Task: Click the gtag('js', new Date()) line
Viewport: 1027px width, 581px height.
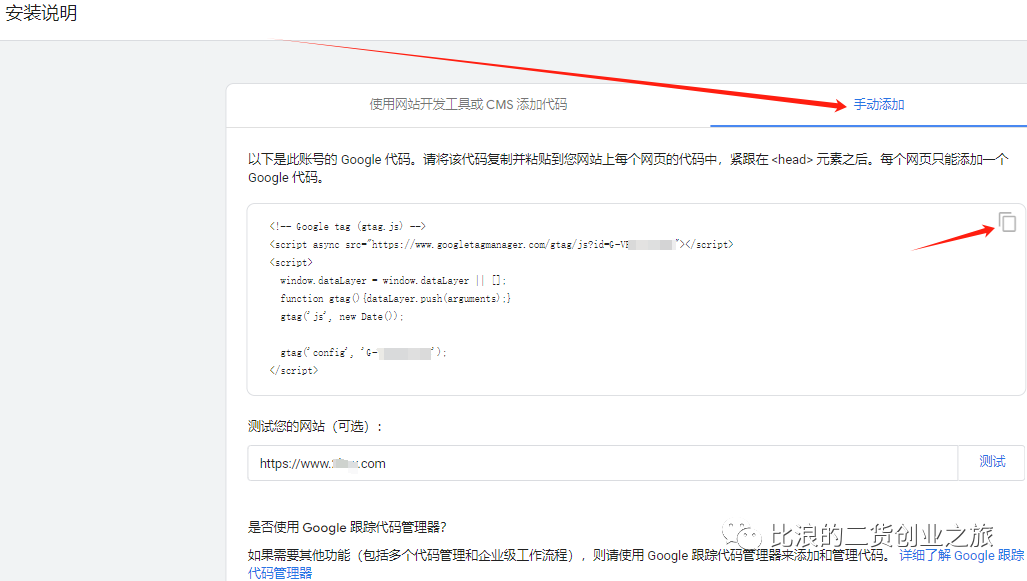Action: click(x=341, y=316)
